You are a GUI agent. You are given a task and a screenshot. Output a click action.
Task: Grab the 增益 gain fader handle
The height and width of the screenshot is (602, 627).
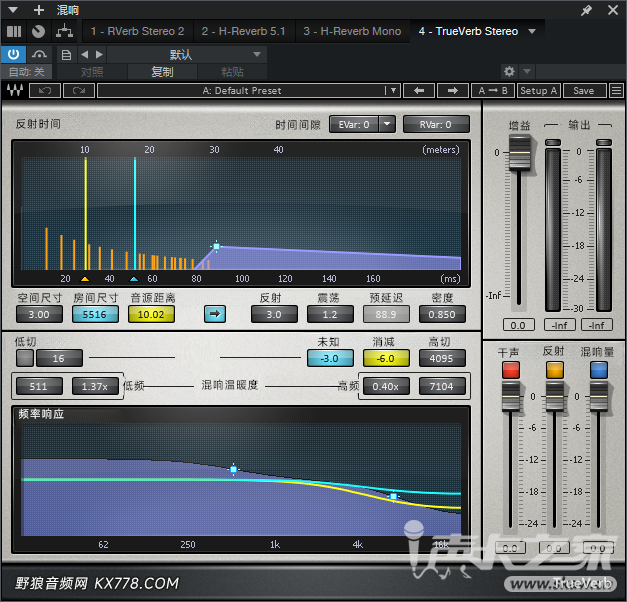(x=519, y=152)
